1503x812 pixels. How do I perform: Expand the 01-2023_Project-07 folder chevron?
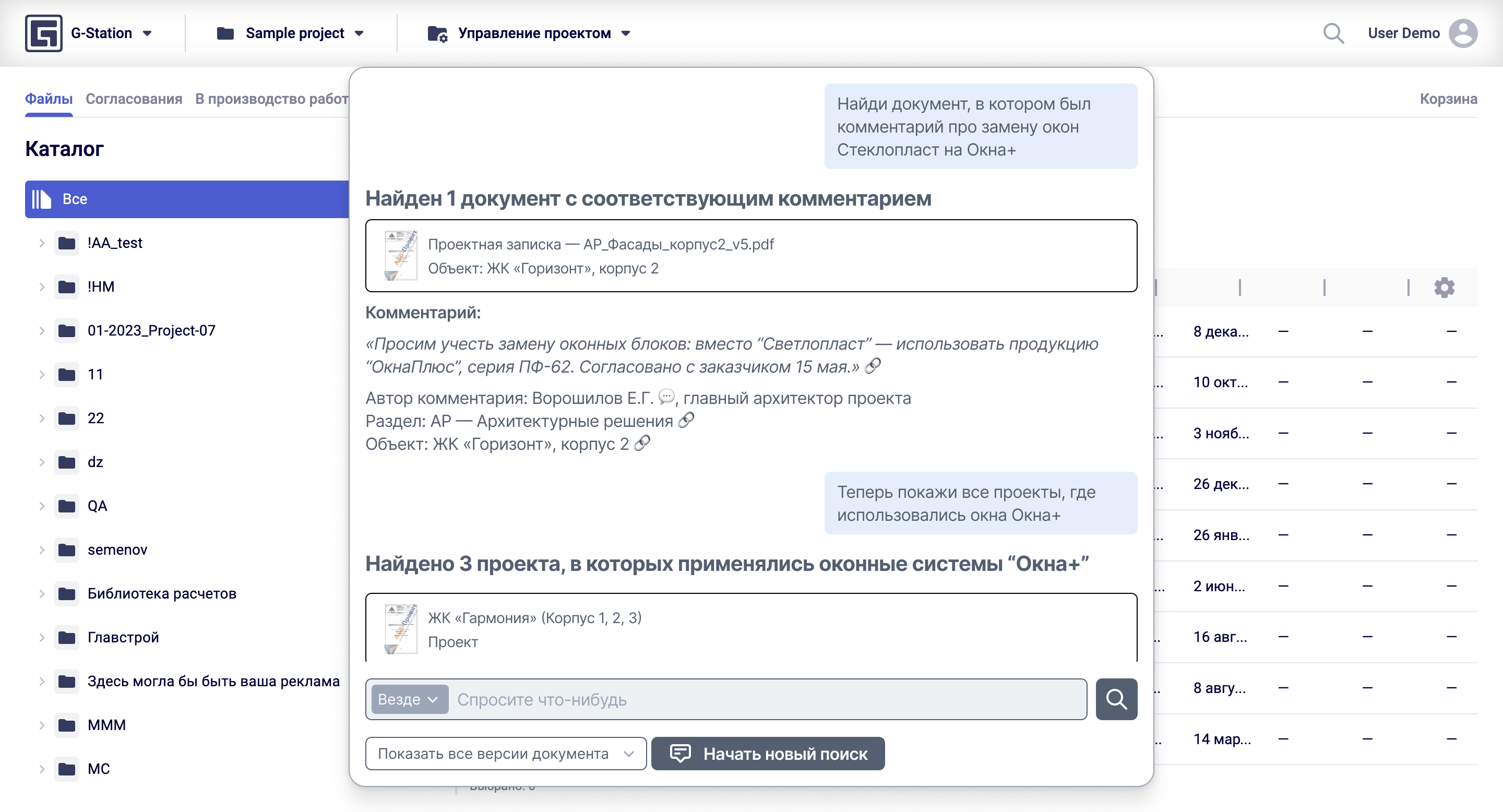click(42, 330)
